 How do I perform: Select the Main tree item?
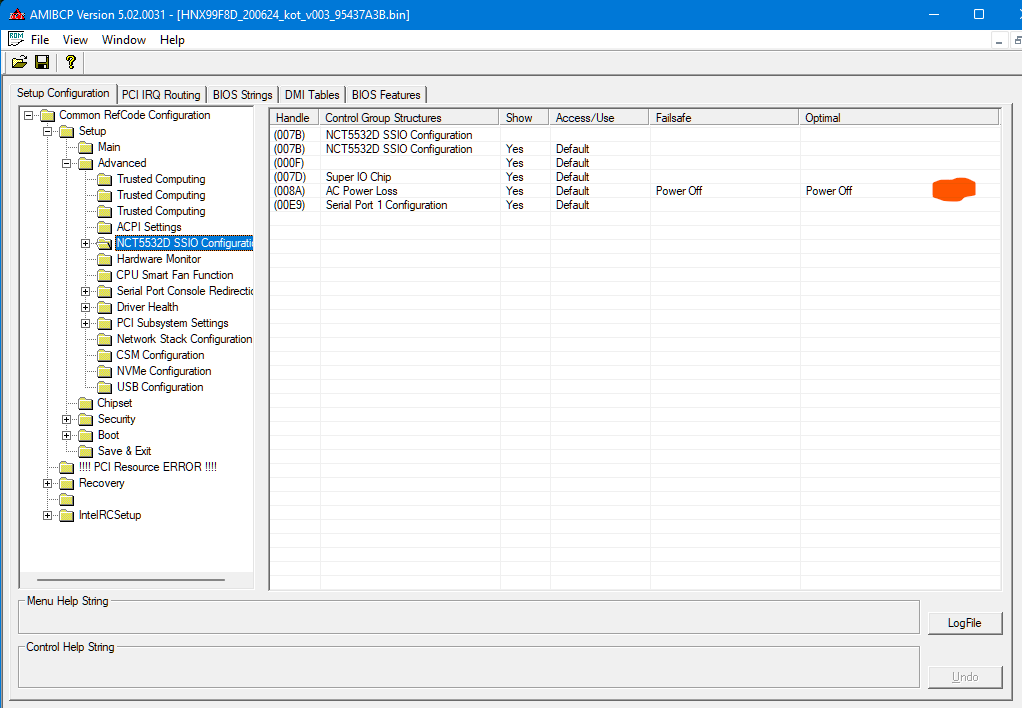point(109,147)
